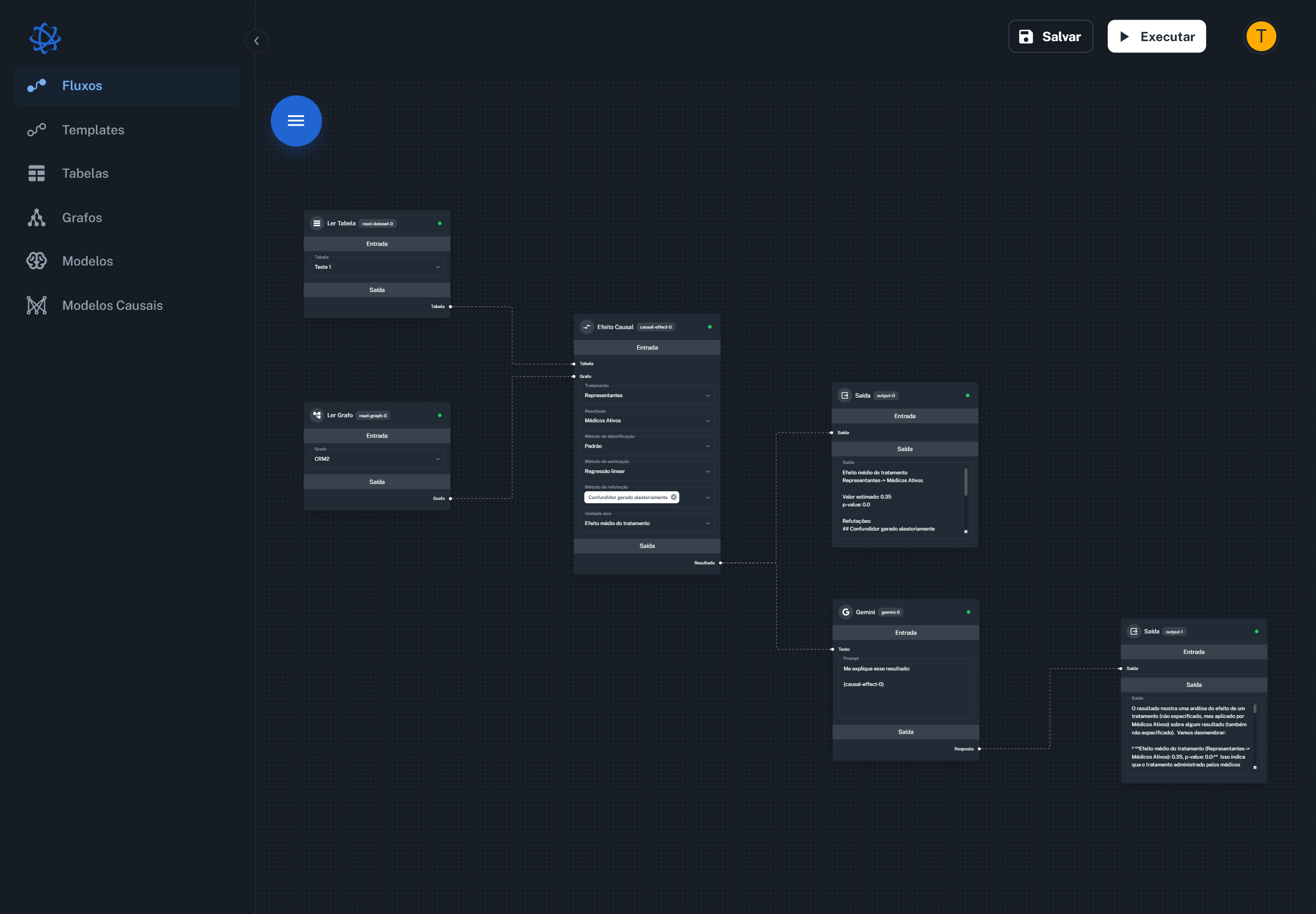Viewport: 1316px width, 914px height.
Task: Click the output-1 Saída input handle
Action: 1121,669
